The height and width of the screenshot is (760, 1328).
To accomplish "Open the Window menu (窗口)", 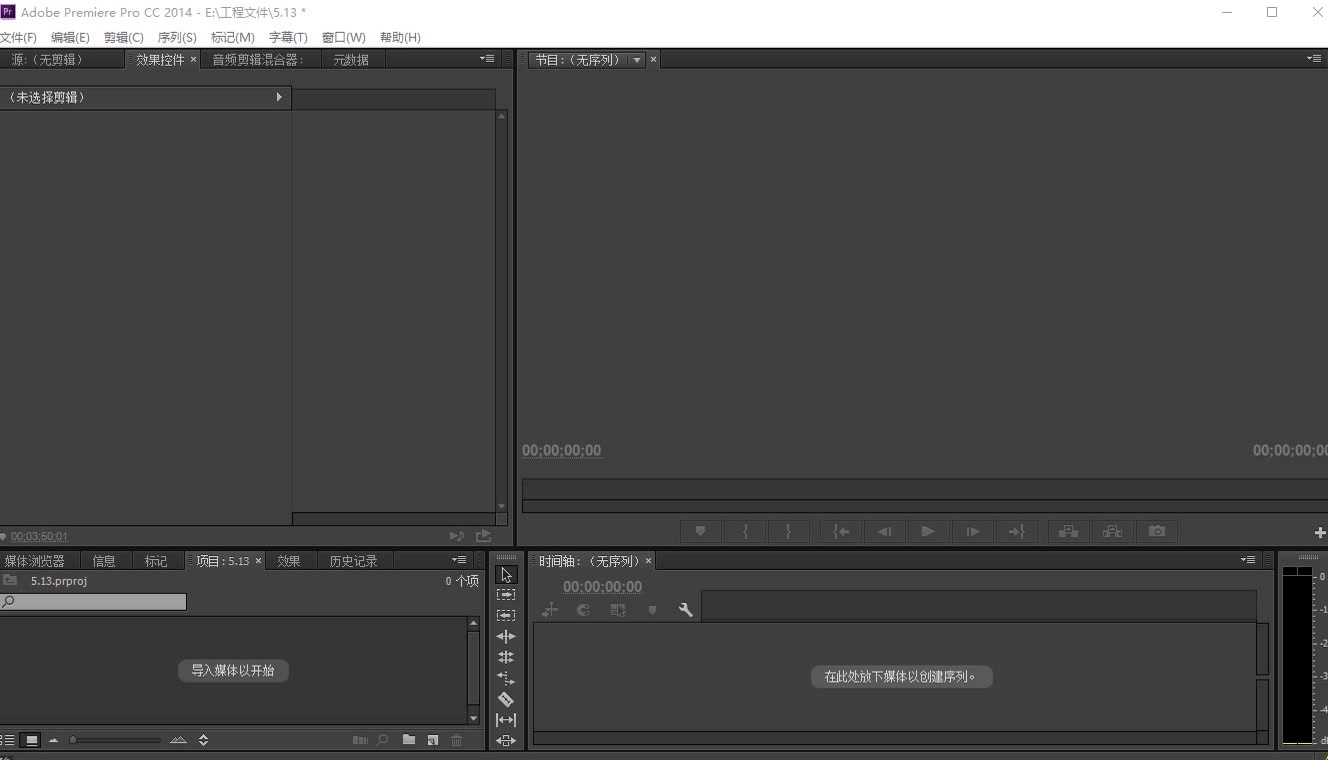I will 344,37.
